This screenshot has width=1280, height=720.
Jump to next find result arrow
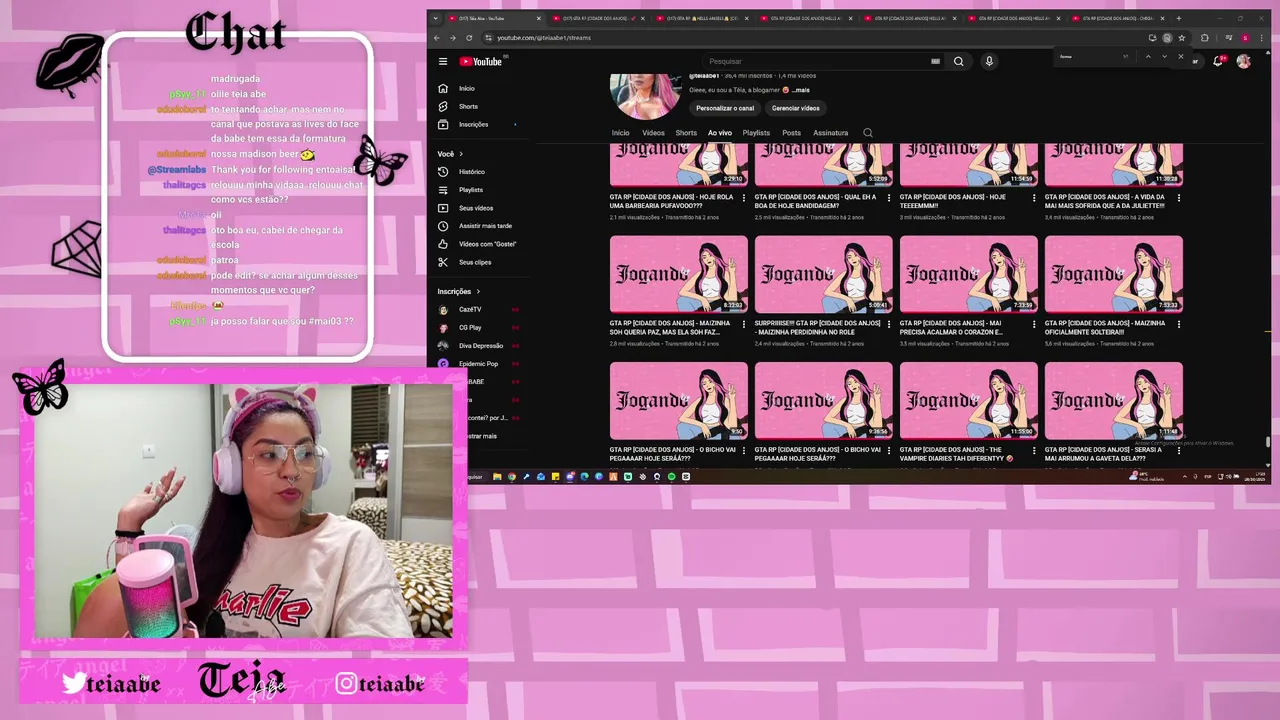[1164, 56]
